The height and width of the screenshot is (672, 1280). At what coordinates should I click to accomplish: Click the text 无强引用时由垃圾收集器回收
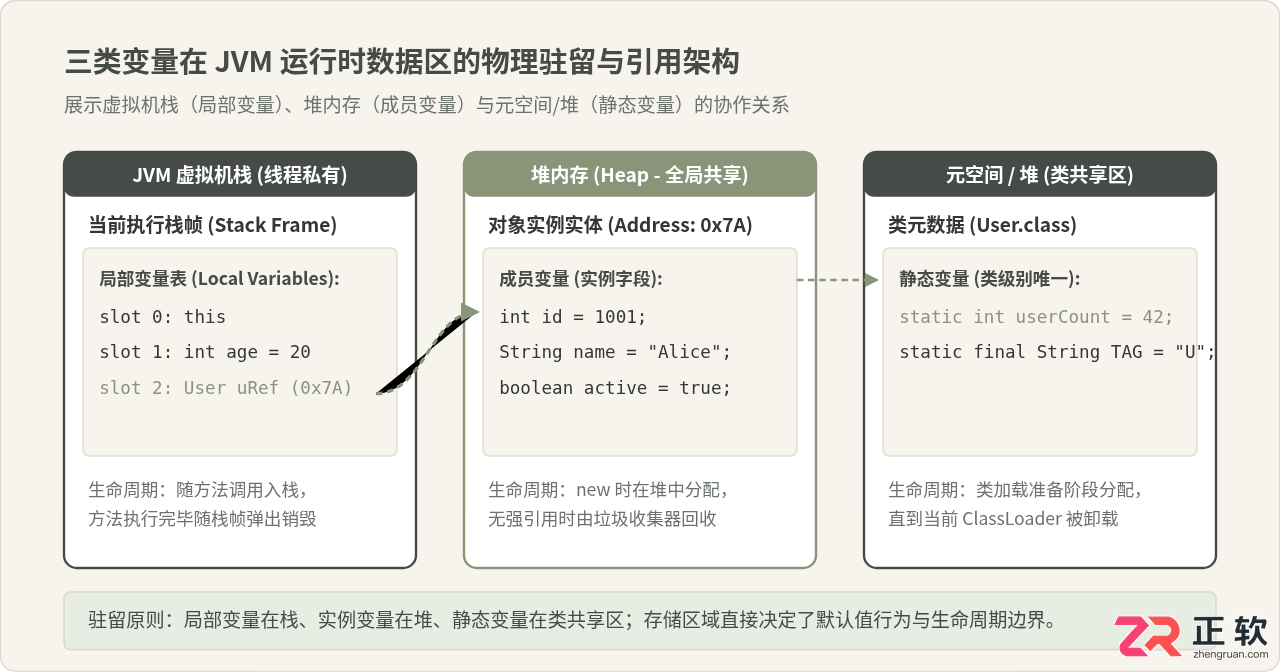pos(602,519)
